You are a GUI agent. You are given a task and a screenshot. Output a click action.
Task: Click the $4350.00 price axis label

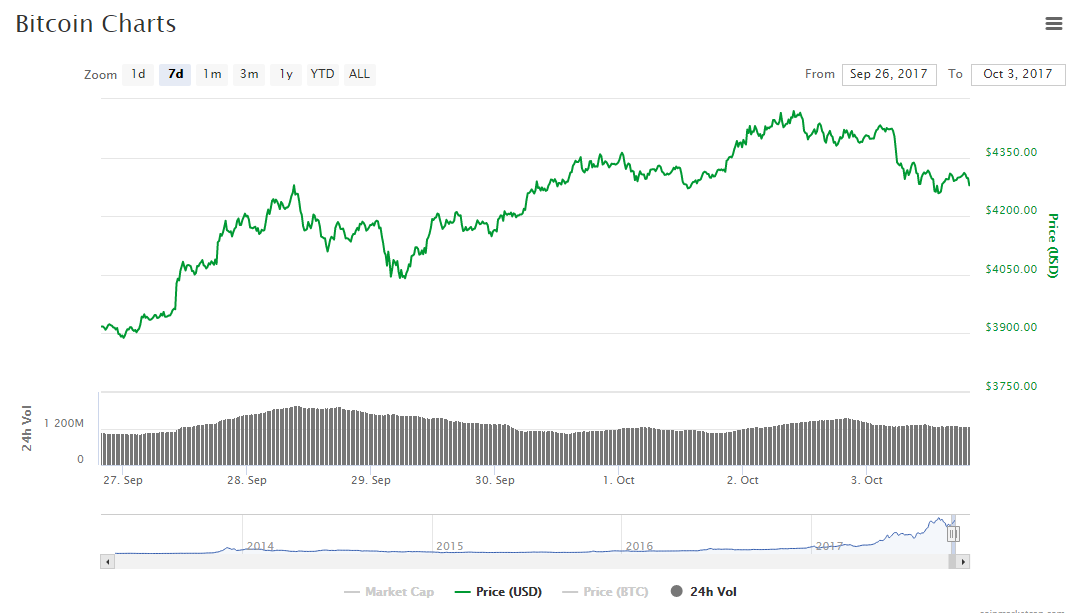1011,152
